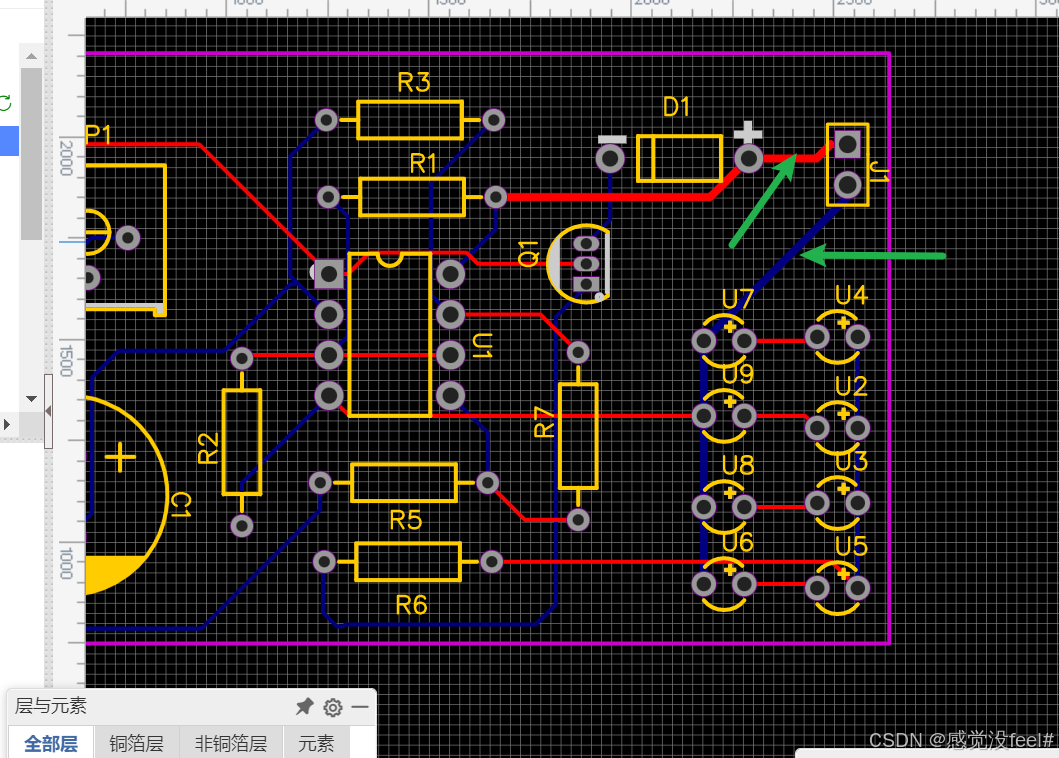This screenshot has height=758, width=1059.
Task: Select the square pin-1 pad of U1
Action: pyautogui.click(x=330, y=274)
